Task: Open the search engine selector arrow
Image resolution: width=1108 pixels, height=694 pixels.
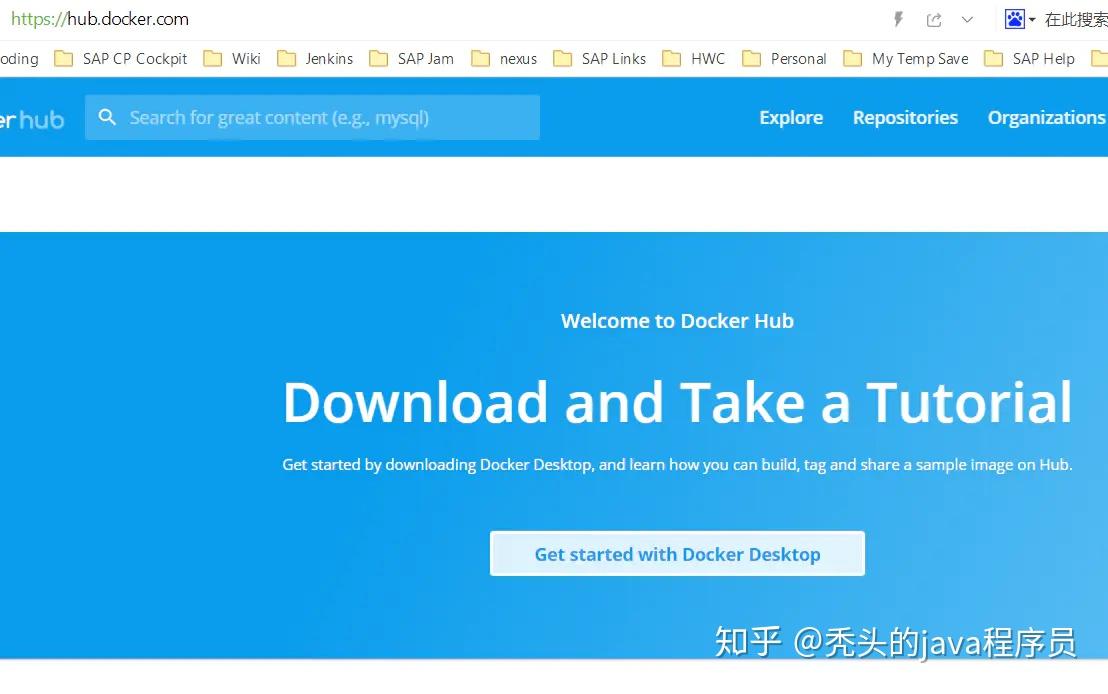Action: [1030, 18]
